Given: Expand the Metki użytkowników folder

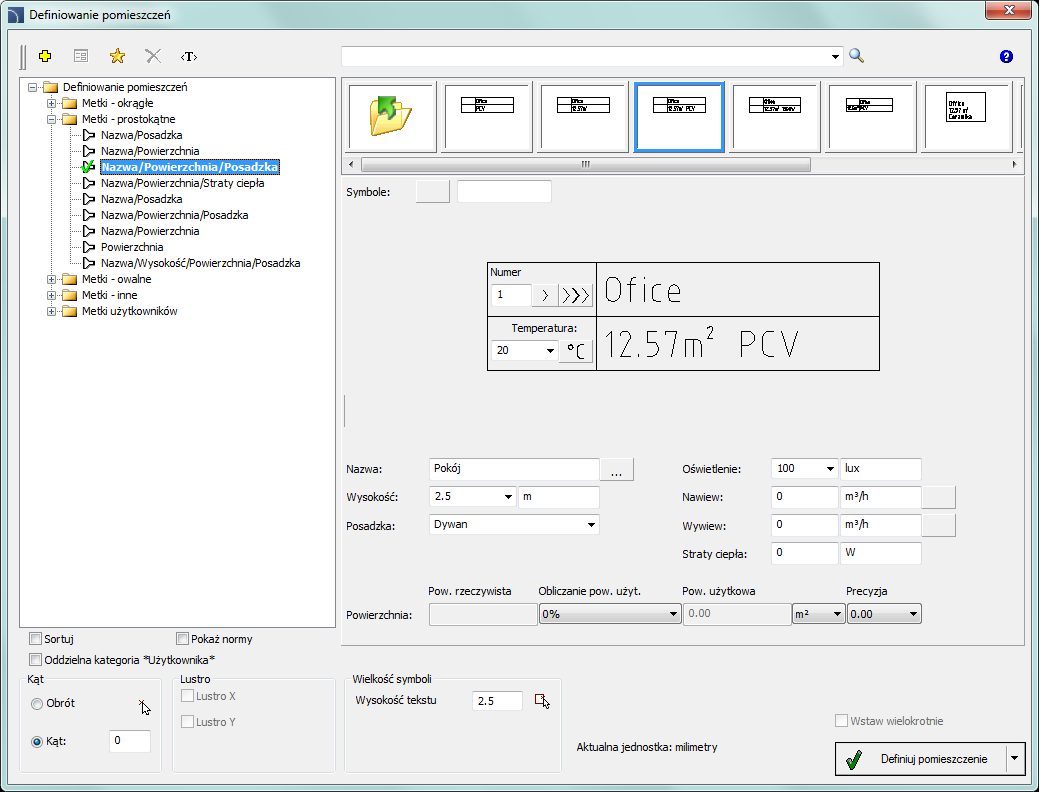Looking at the screenshot, I should [x=51, y=311].
